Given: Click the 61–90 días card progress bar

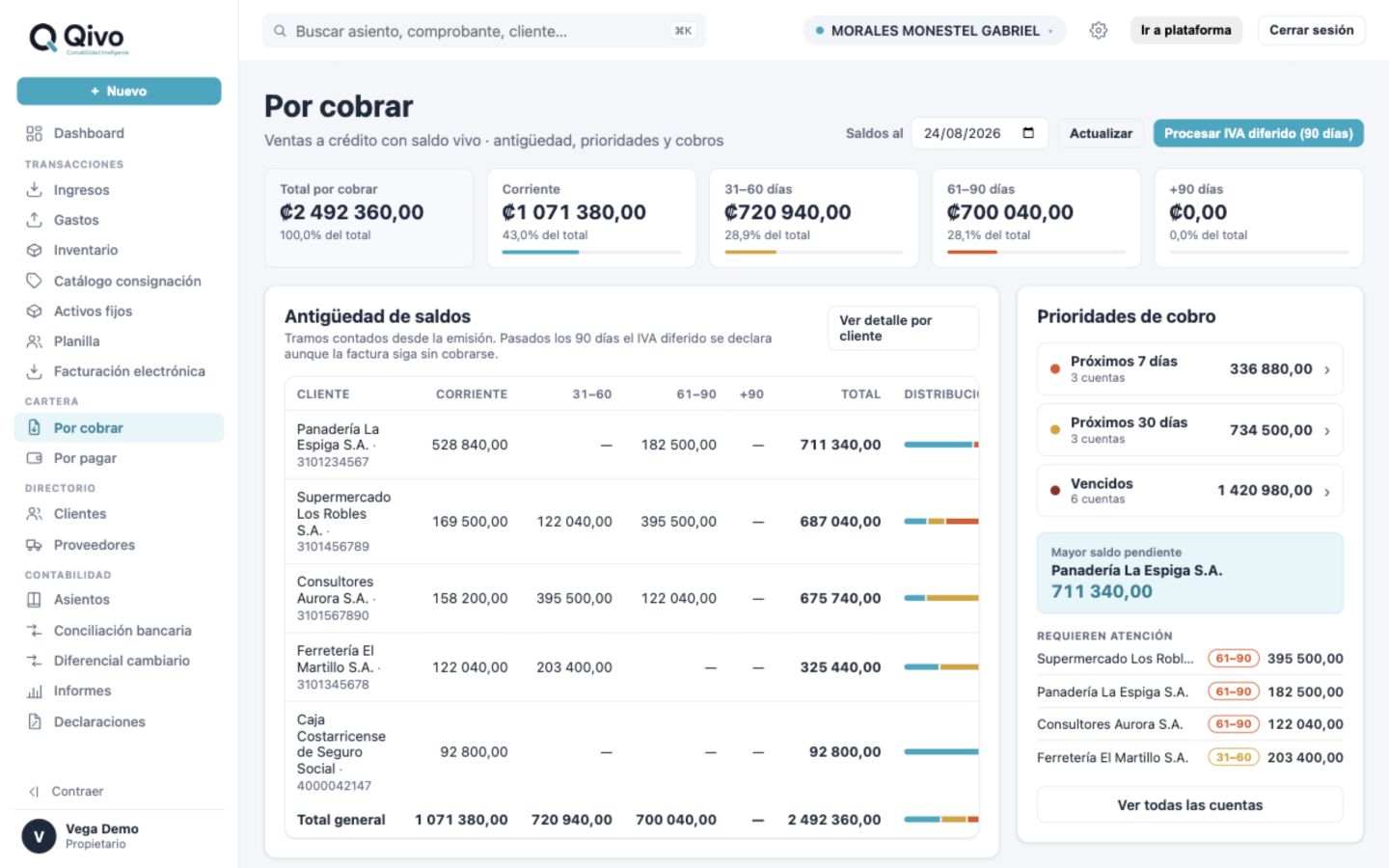Looking at the screenshot, I should [x=1036, y=253].
